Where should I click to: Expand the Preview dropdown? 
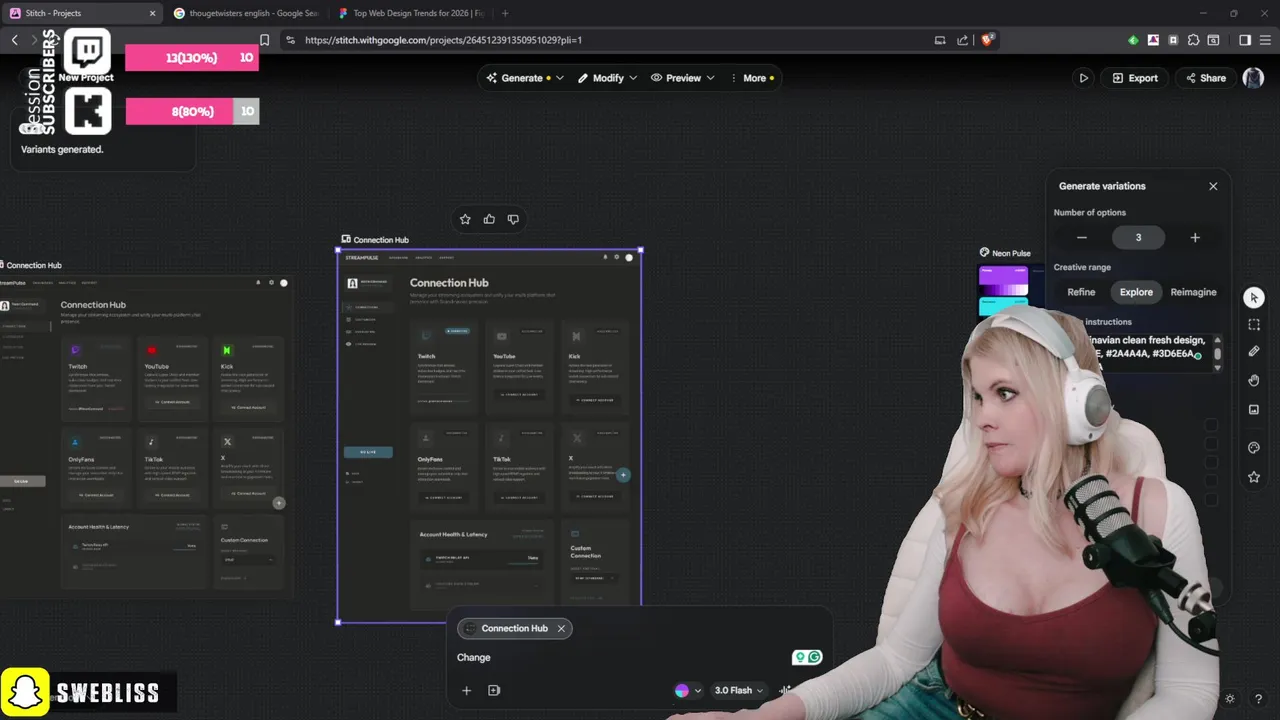683,78
